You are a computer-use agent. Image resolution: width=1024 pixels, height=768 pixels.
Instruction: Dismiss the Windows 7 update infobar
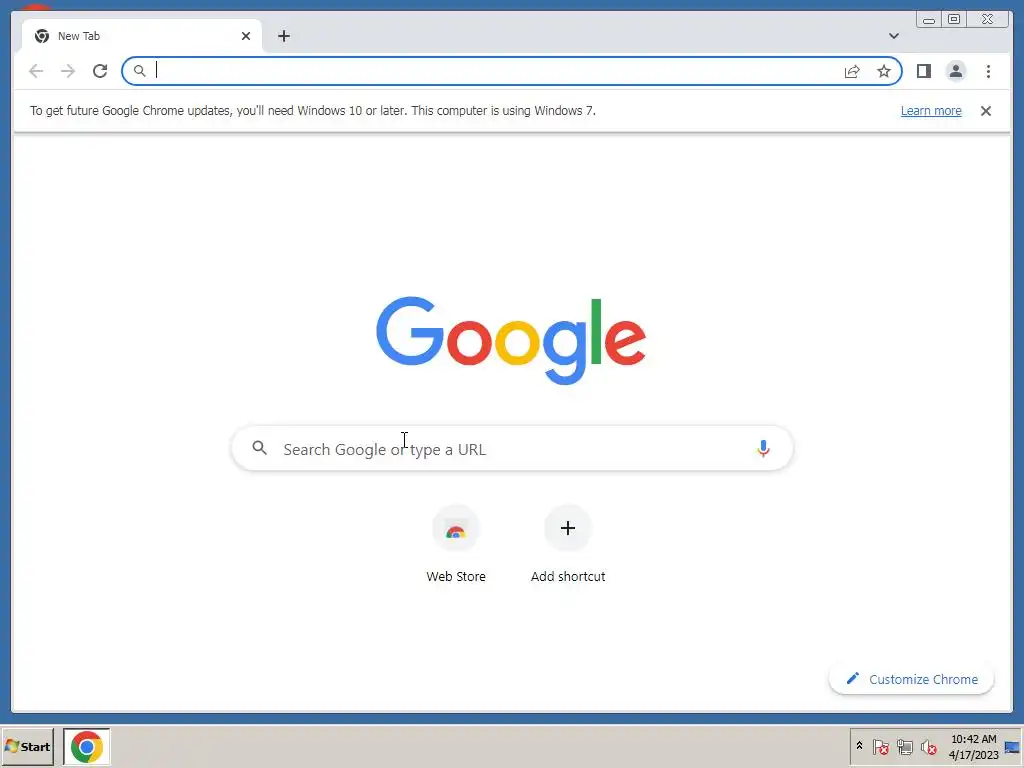tap(985, 111)
